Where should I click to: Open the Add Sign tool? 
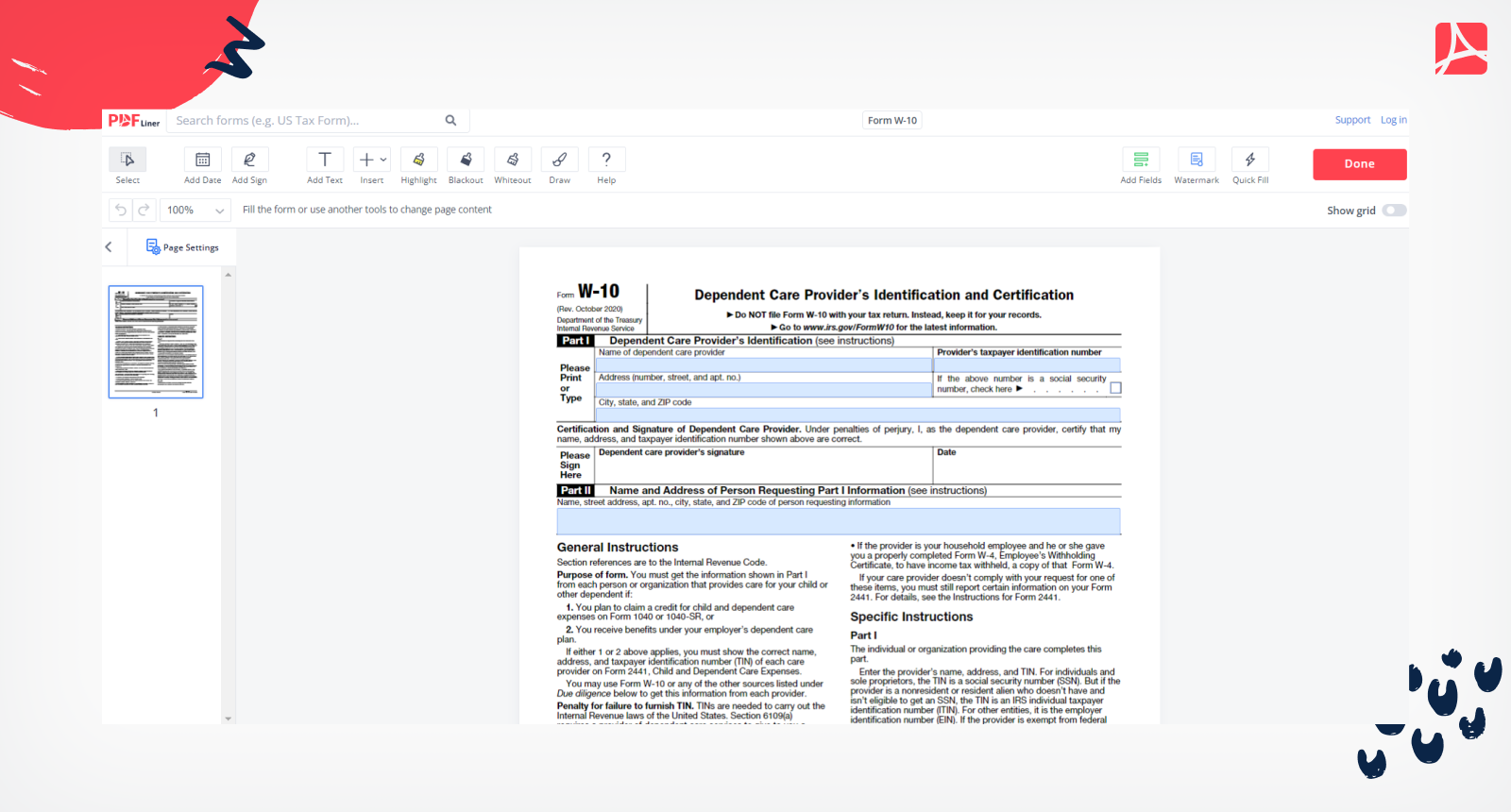coord(249,160)
